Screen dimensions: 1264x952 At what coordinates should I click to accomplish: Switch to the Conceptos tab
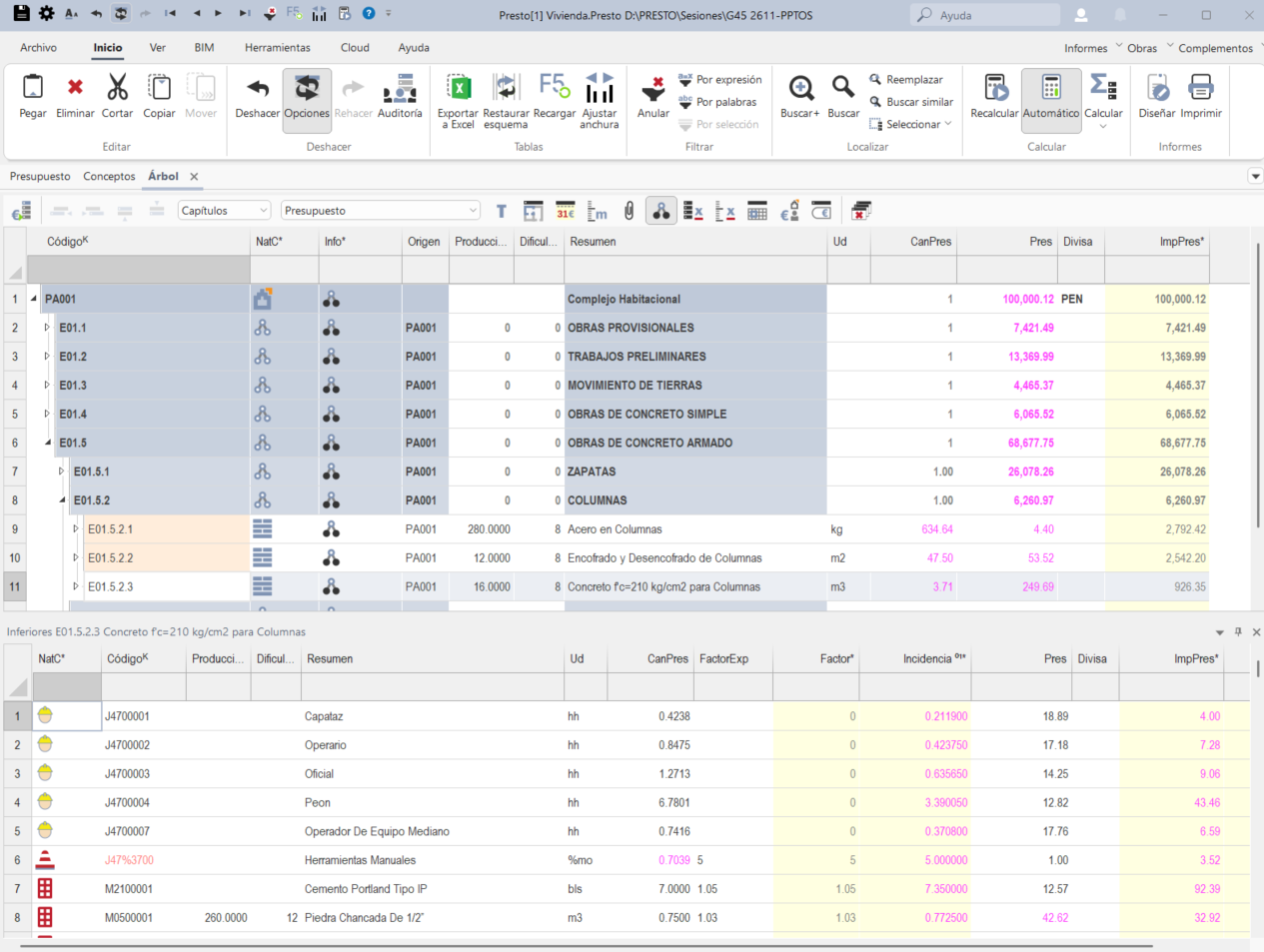click(109, 177)
